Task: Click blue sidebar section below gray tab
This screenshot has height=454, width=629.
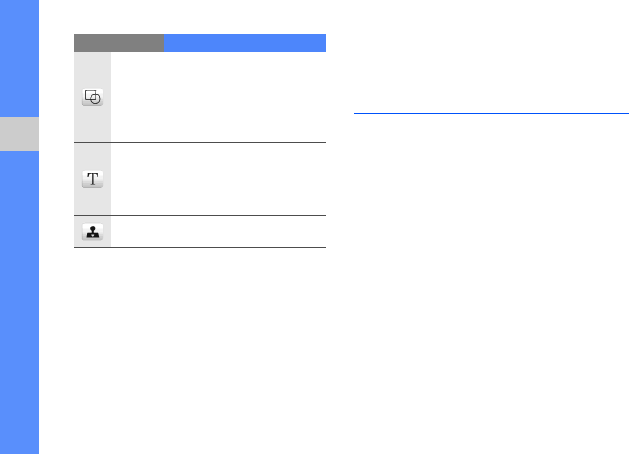Action: click(19, 300)
